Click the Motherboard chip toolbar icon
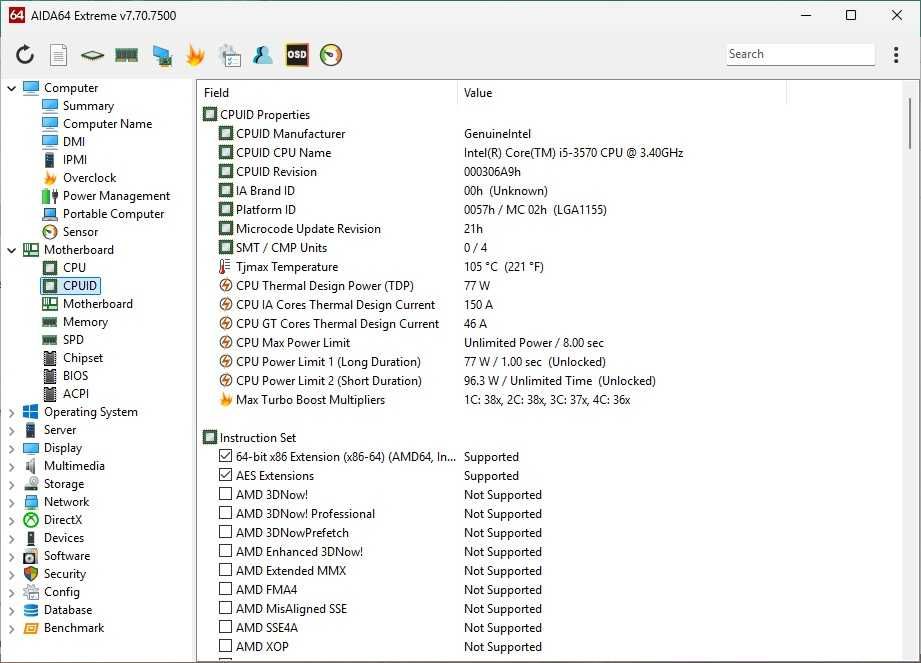The image size is (921, 663). pyautogui.click(x=92, y=55)
